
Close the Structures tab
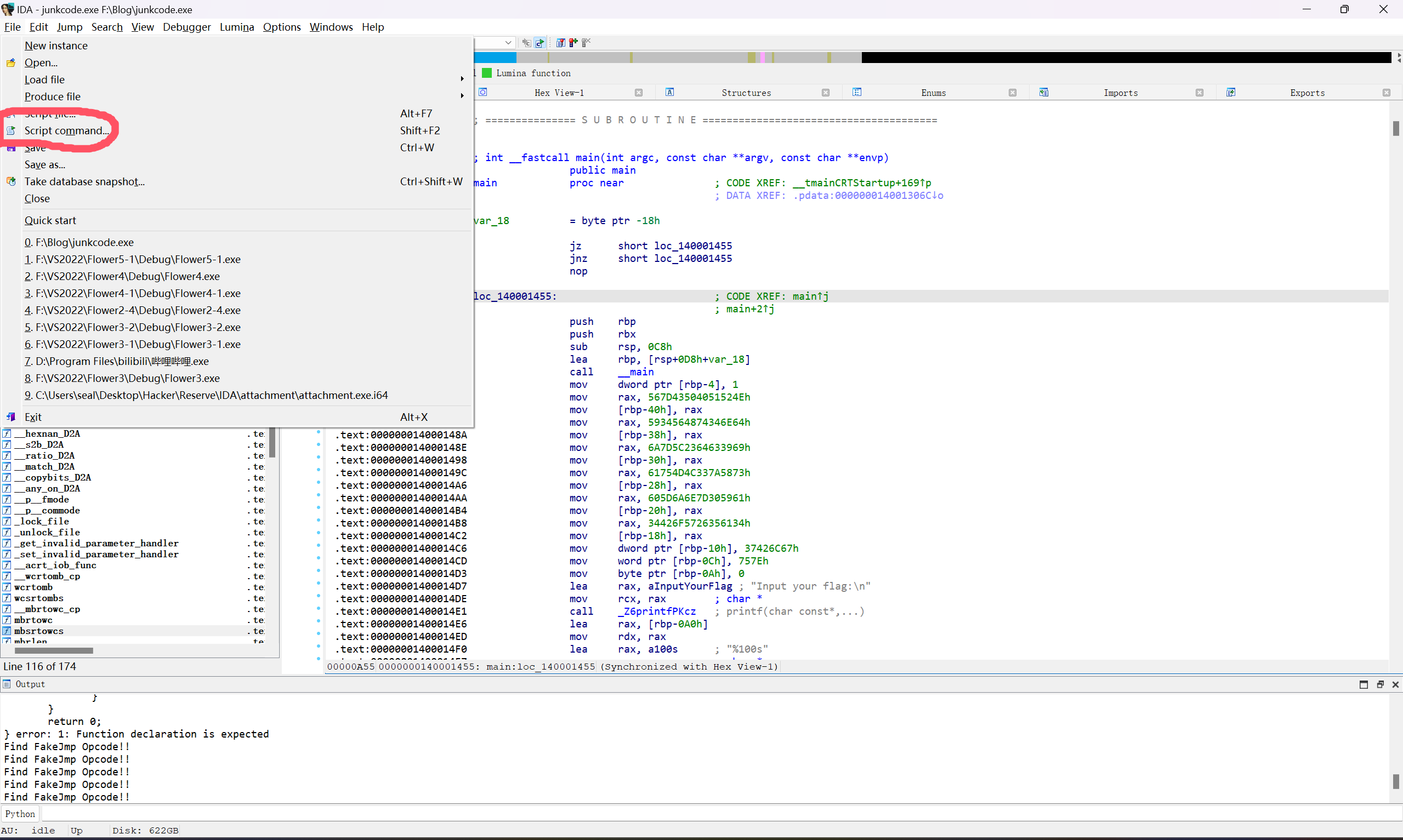[826, 93]
